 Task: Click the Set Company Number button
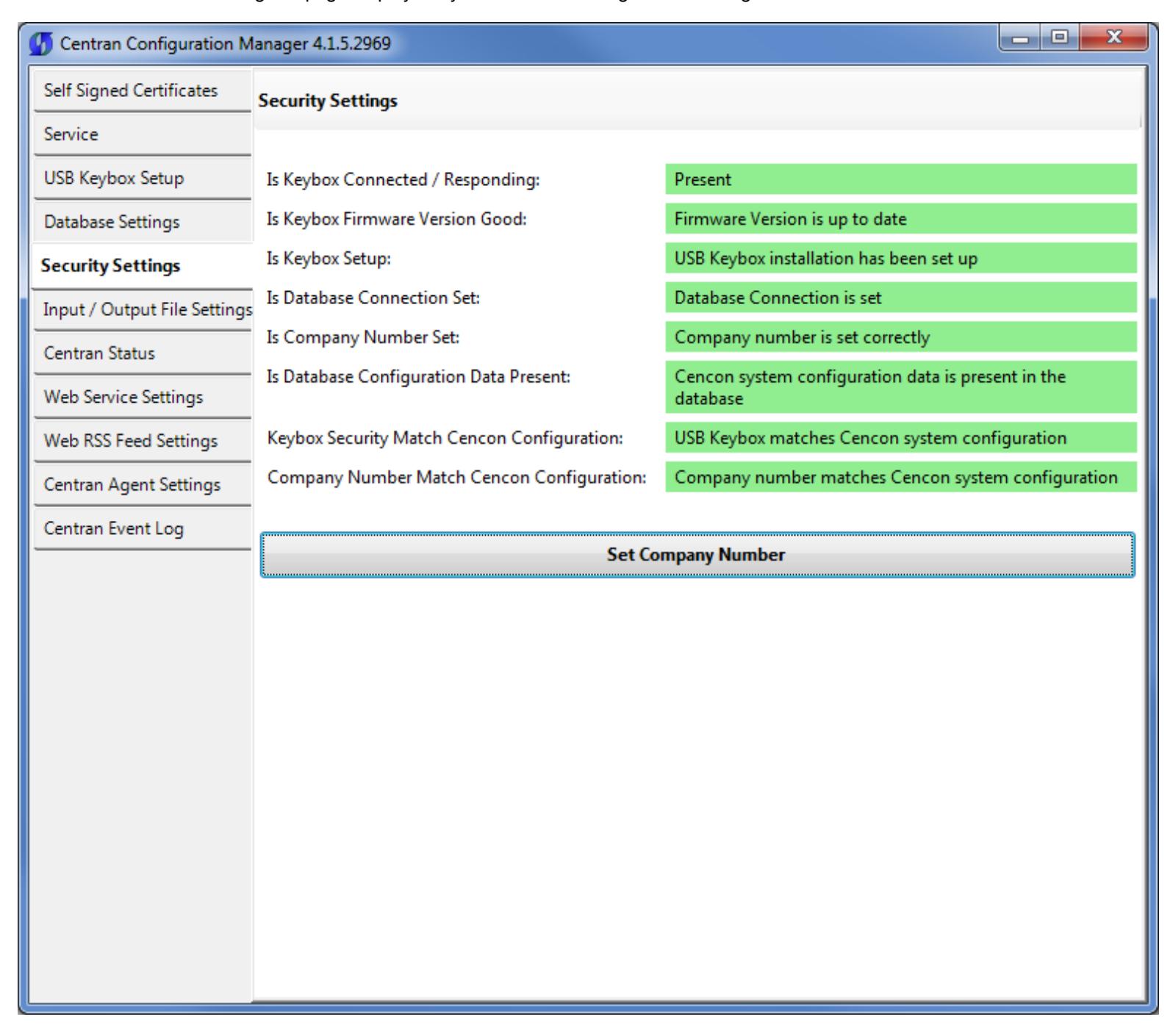(x=697, y=555)
